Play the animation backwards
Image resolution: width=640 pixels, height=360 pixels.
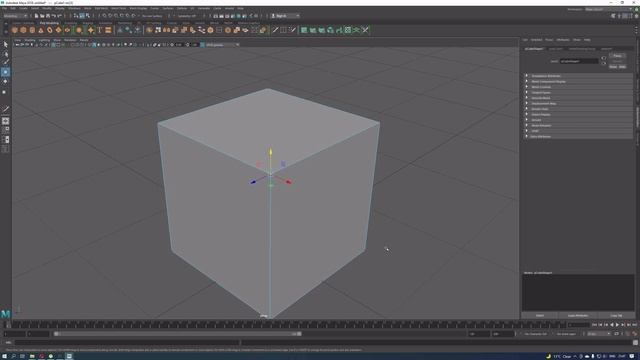(x=611, y=325)
